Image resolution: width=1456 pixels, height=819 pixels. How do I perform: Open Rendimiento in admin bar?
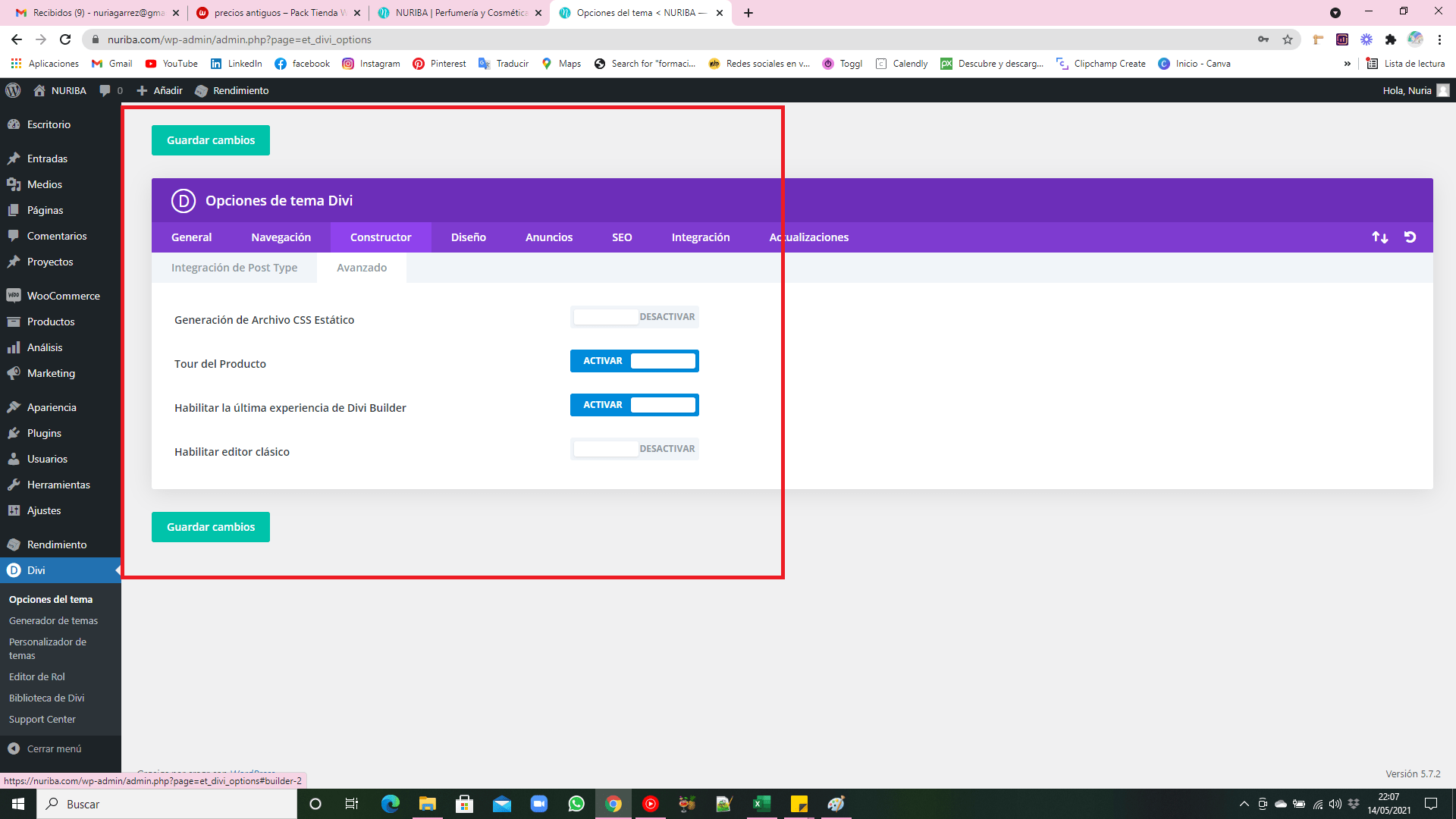pyautogui.click(x=232, y=90)
